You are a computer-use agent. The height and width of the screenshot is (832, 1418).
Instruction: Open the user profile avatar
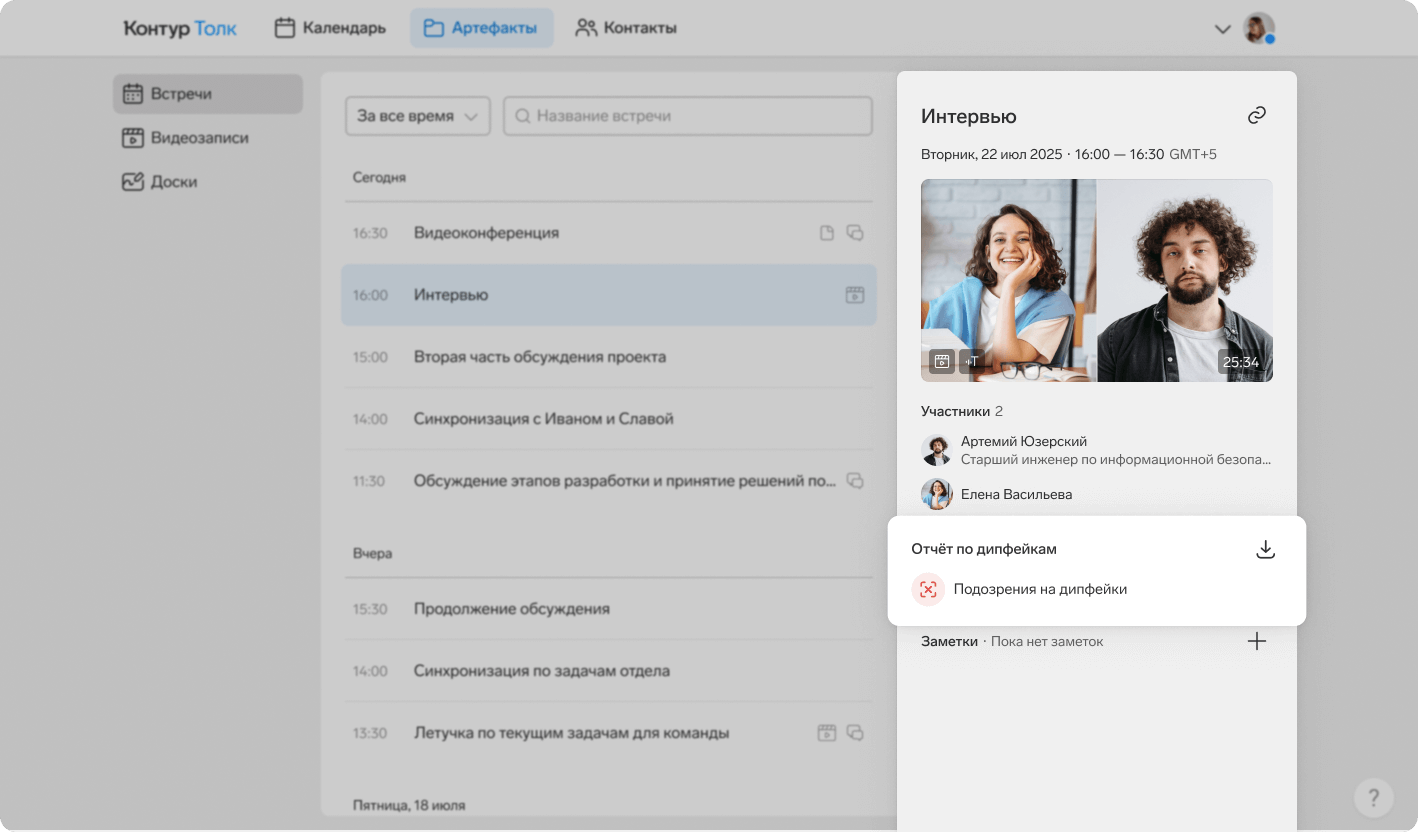click(x=1258, y=28)
